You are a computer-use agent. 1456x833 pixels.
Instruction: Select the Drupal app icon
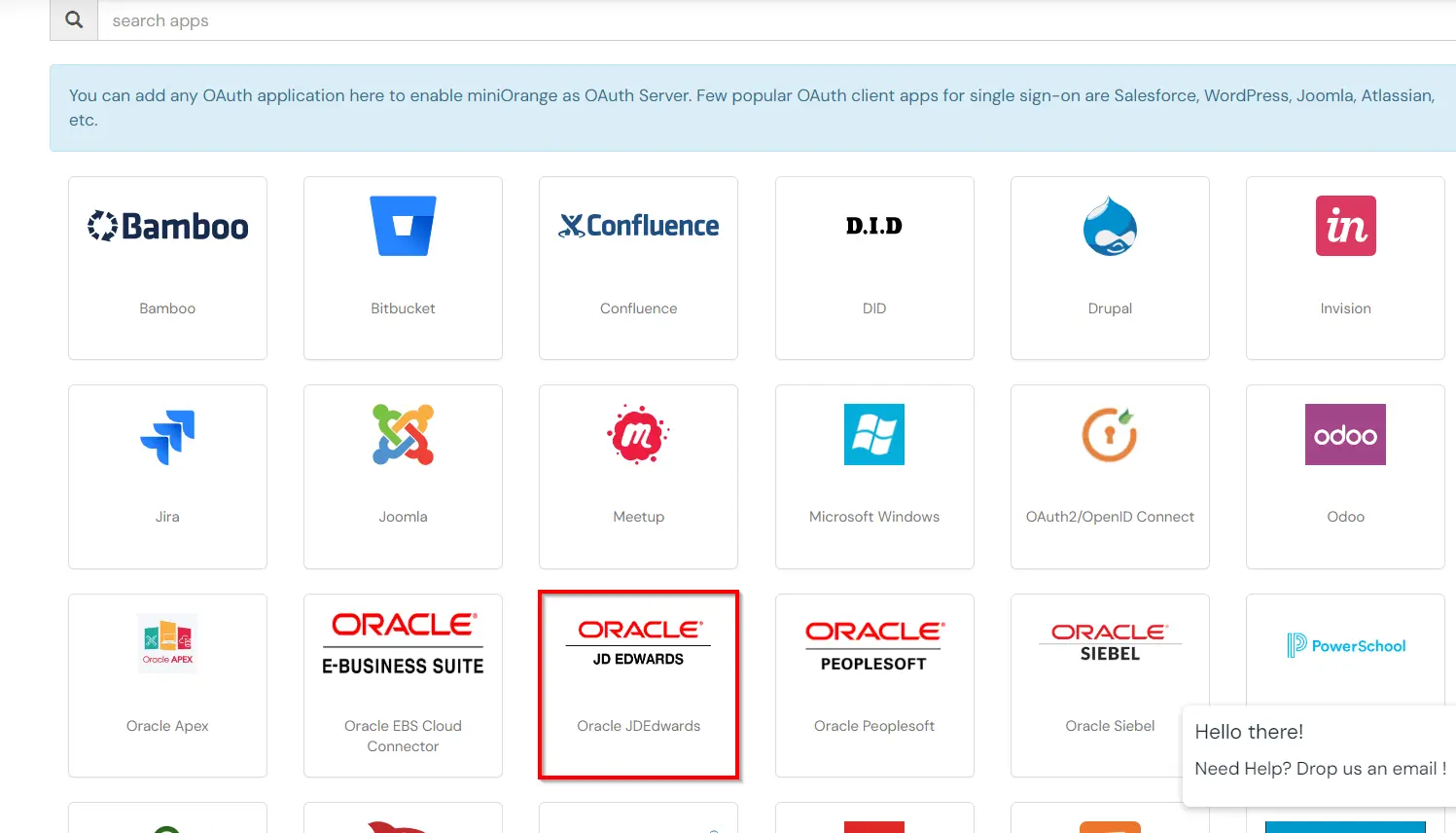1110,268
